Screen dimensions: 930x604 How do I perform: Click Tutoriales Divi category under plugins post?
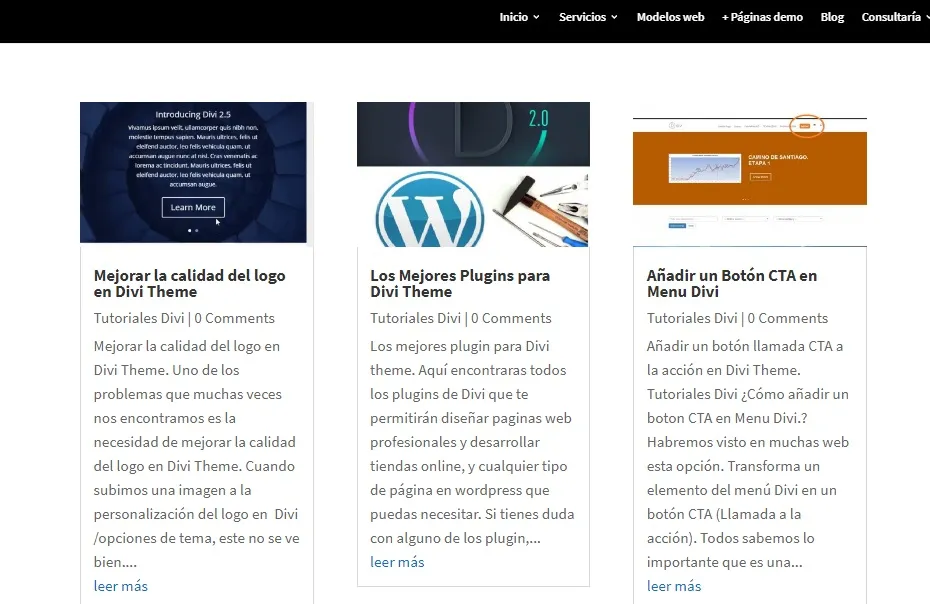(x=415, y=318)
